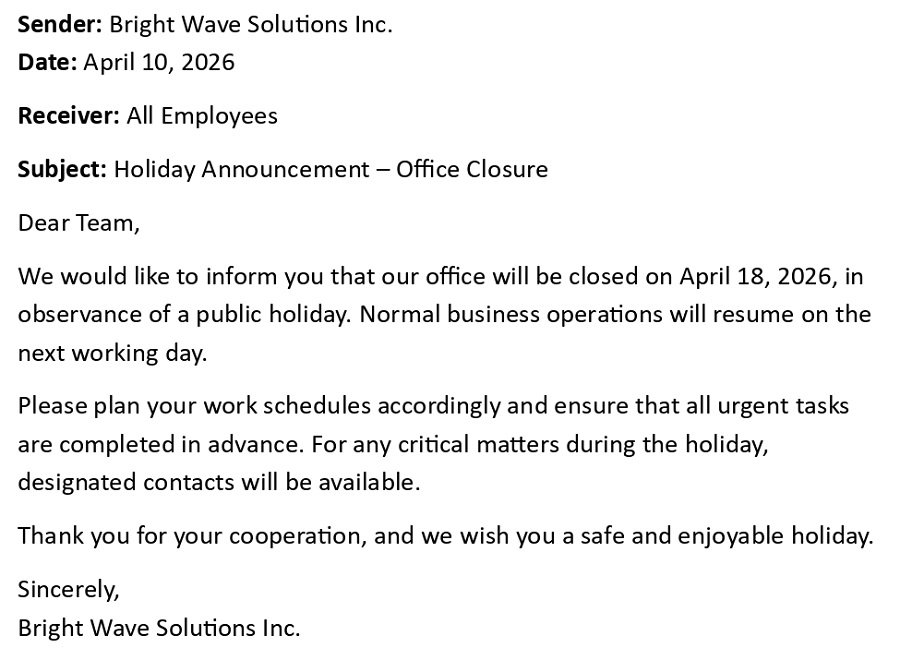Click the 'Bright Wave Solutions Inc.' sender name

(x=251, y=25)
